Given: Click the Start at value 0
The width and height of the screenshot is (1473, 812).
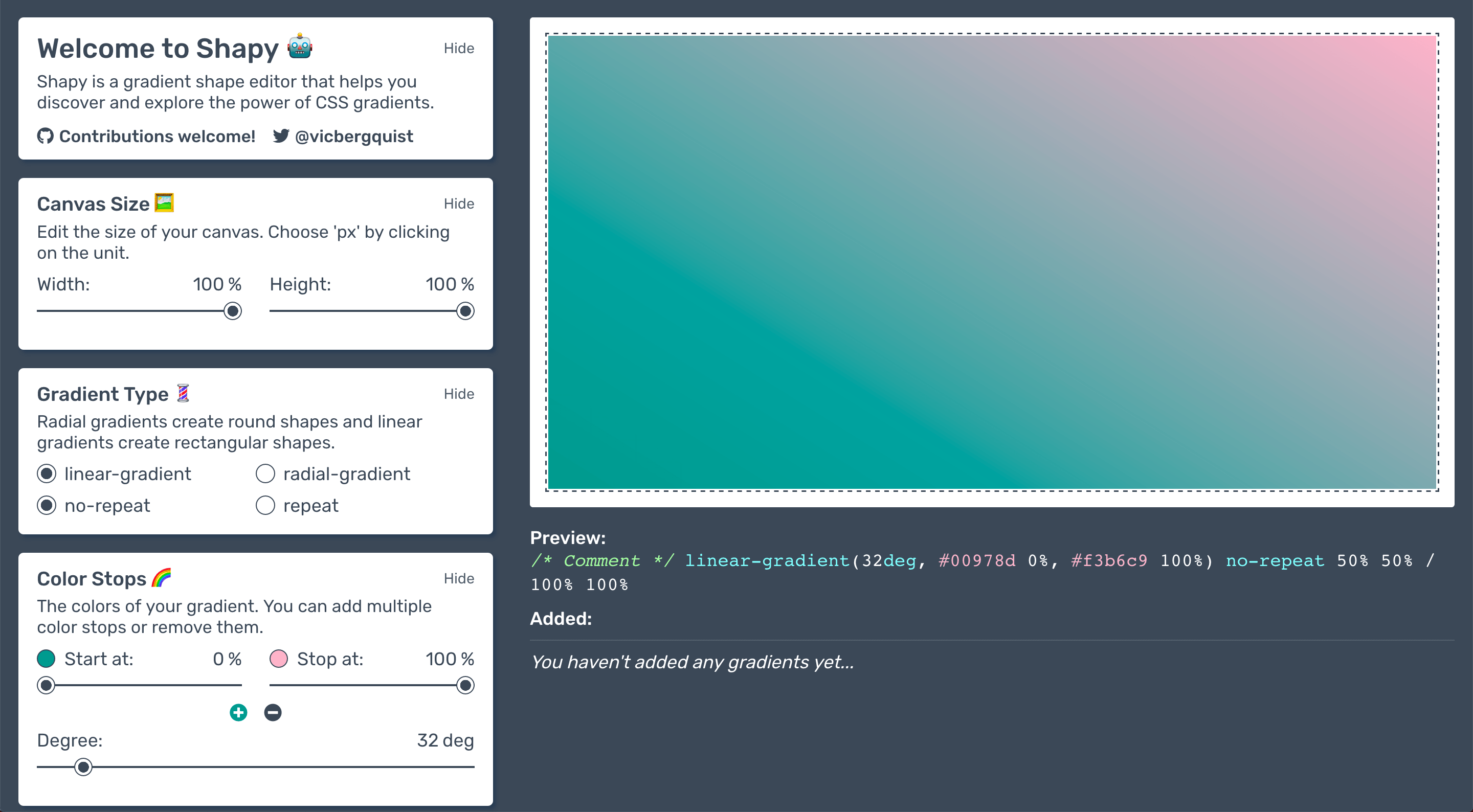Looking at the screenshot, I should click(x=218, y=659).
